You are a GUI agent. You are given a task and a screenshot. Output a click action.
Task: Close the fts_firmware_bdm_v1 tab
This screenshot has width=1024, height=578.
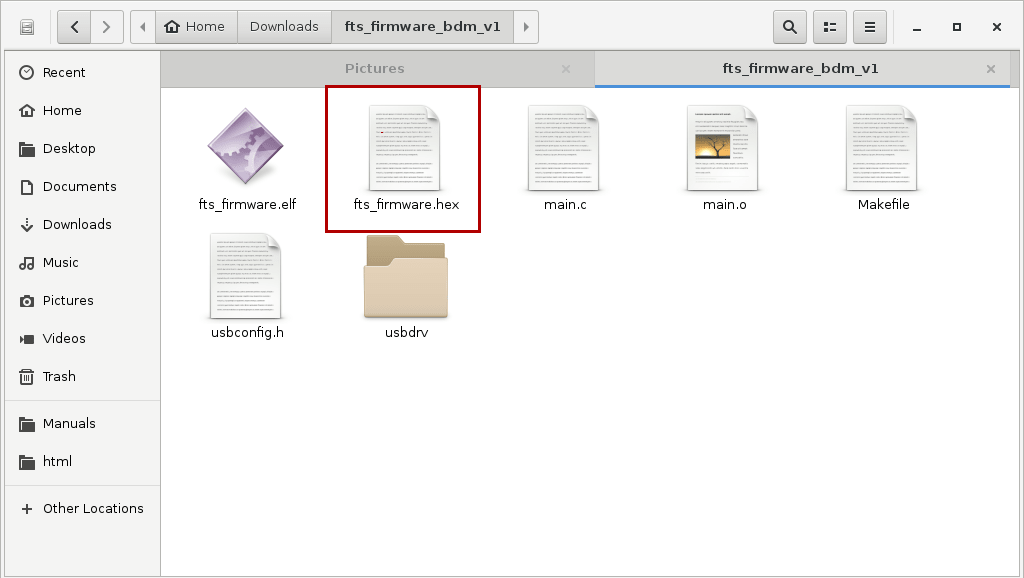[991, 69]
